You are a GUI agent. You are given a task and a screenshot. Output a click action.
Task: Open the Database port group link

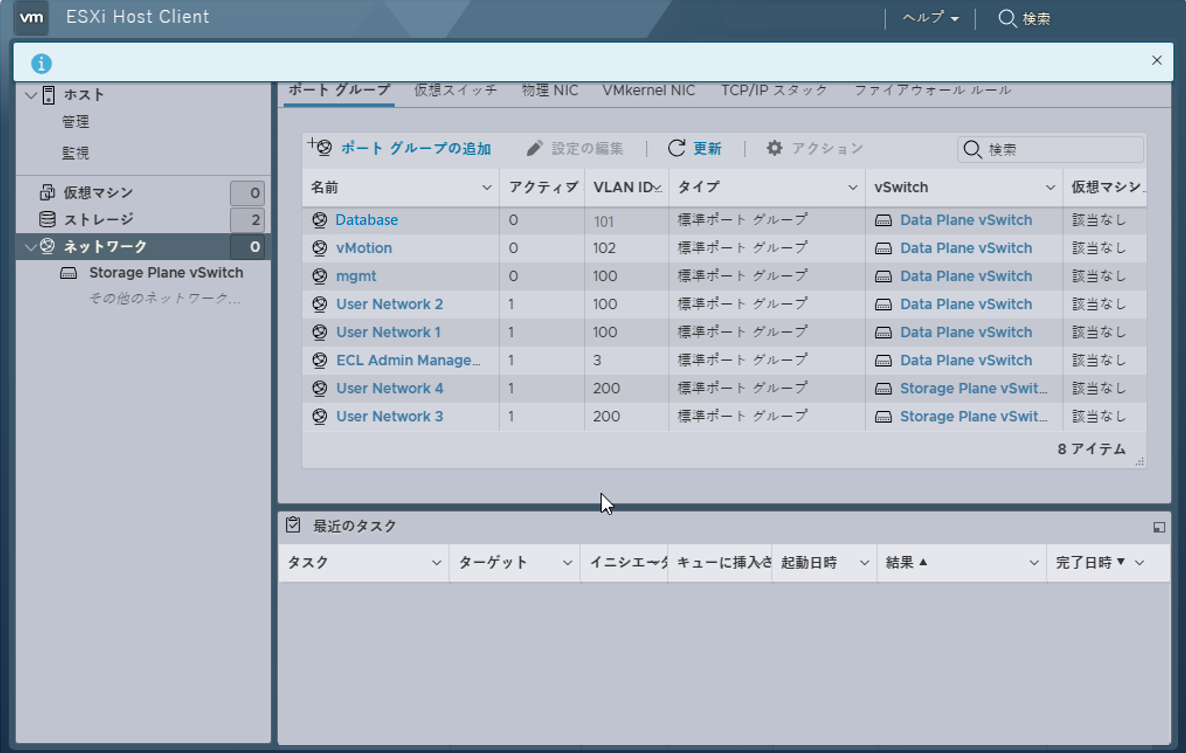(367, 220)
